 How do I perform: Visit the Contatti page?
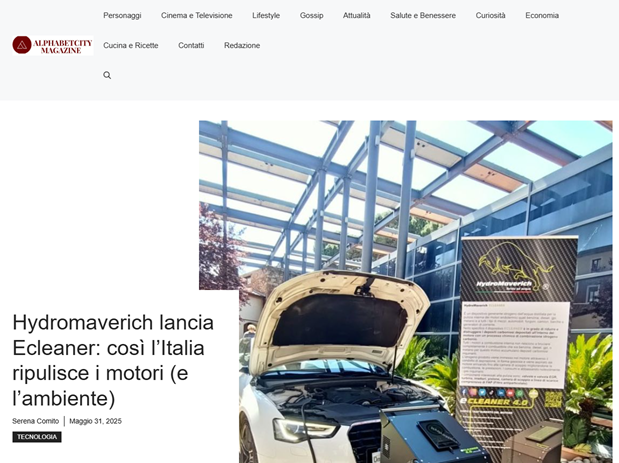[x=191, y=45]
